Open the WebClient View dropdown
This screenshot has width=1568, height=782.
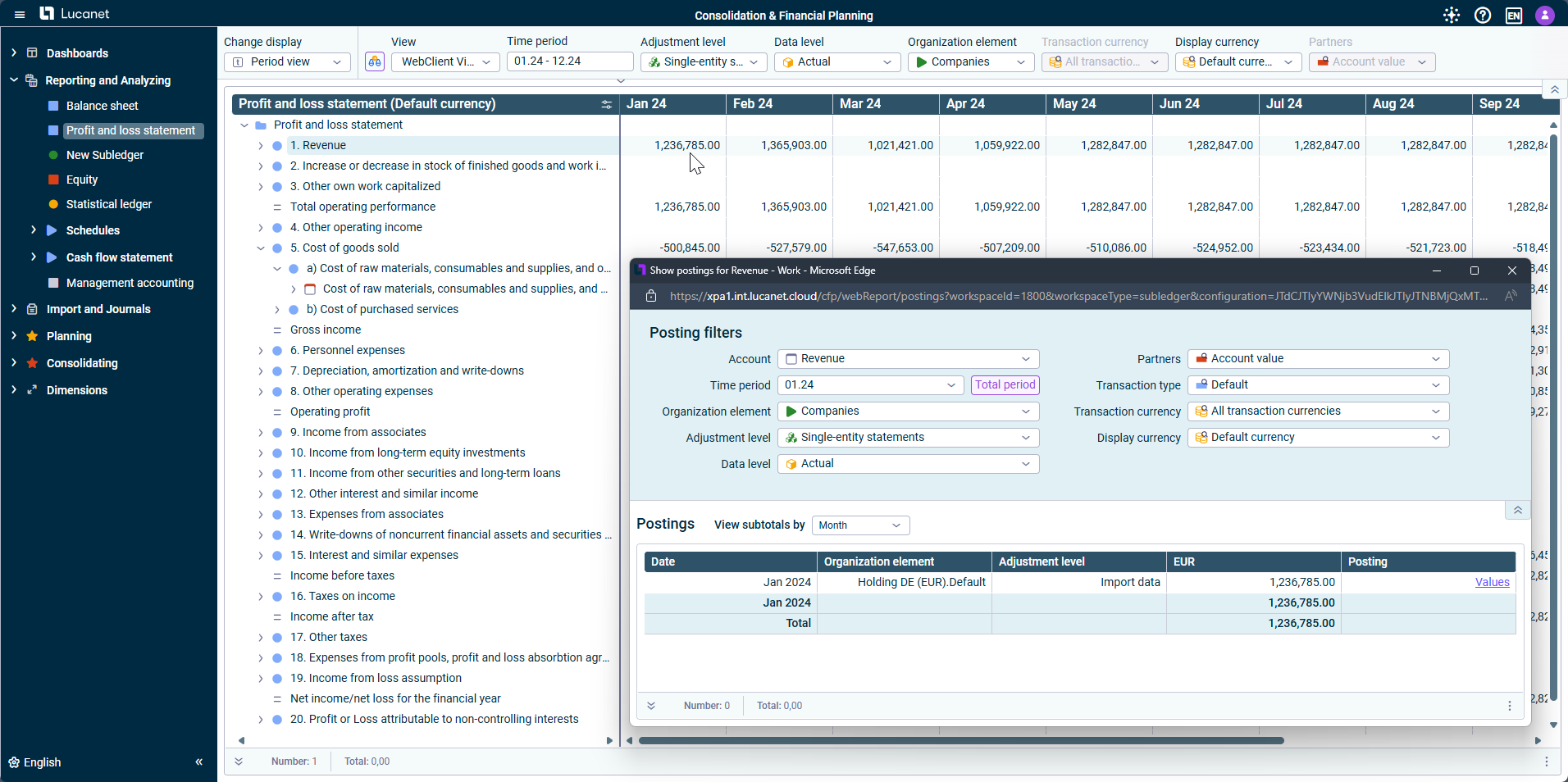coord(445,62)
